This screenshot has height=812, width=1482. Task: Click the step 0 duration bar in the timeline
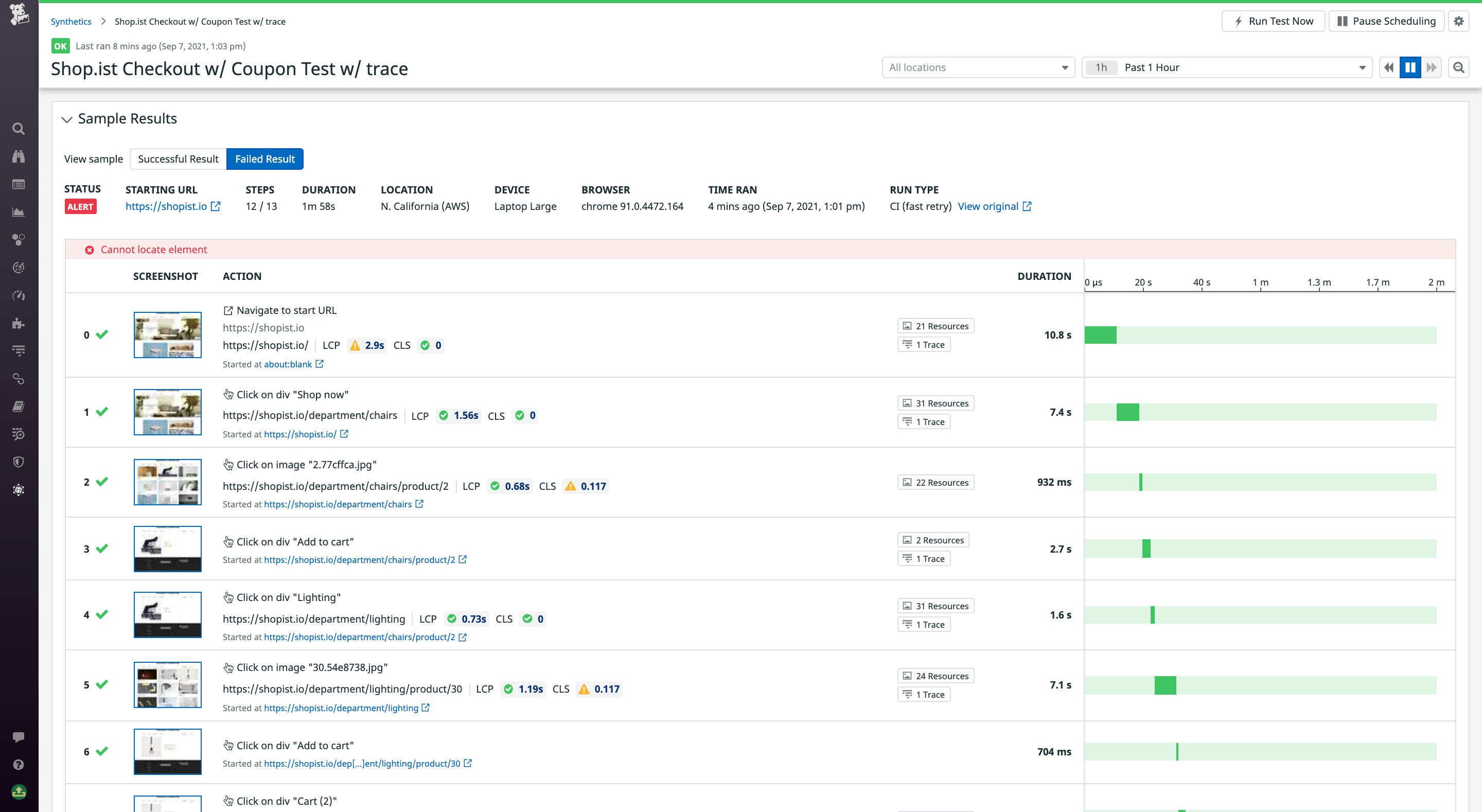click(1100, 335)
